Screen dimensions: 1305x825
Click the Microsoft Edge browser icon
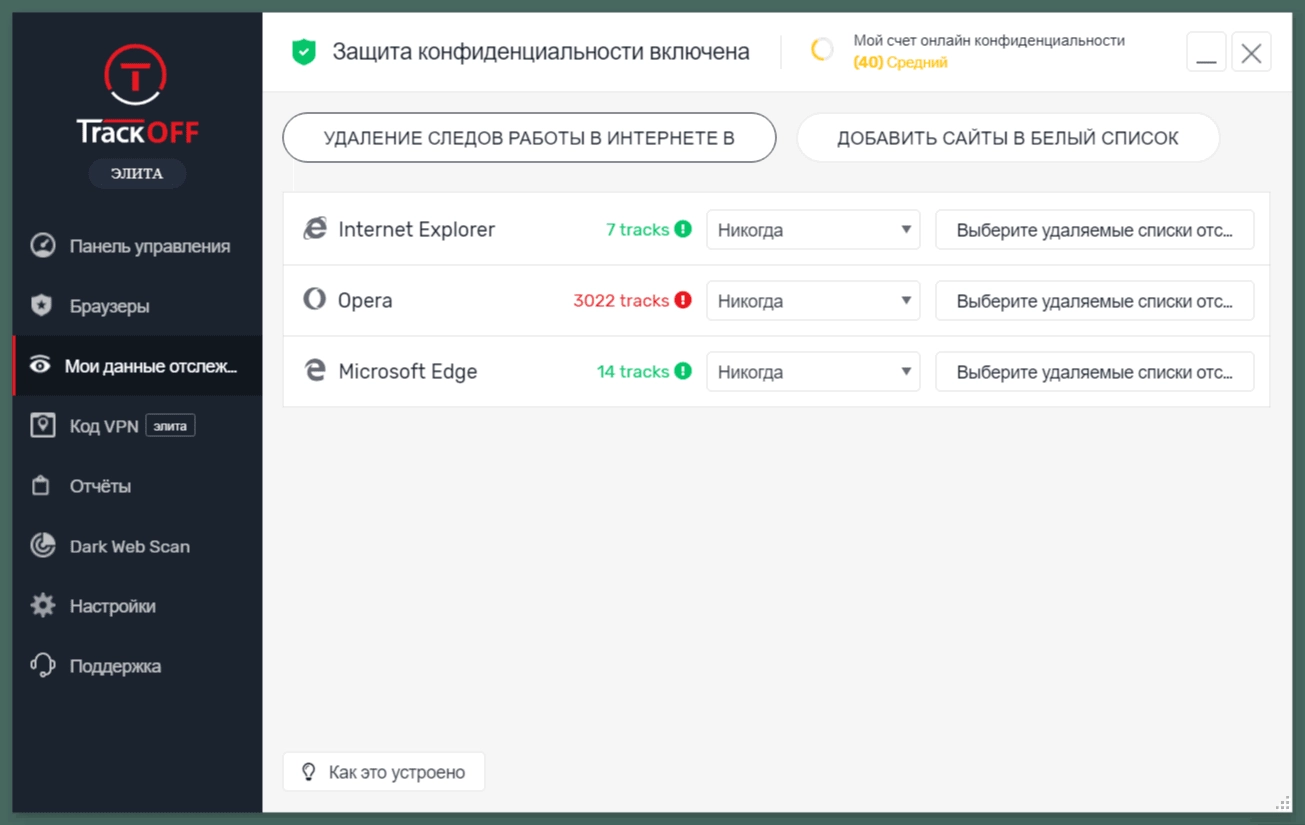[315, 371]
